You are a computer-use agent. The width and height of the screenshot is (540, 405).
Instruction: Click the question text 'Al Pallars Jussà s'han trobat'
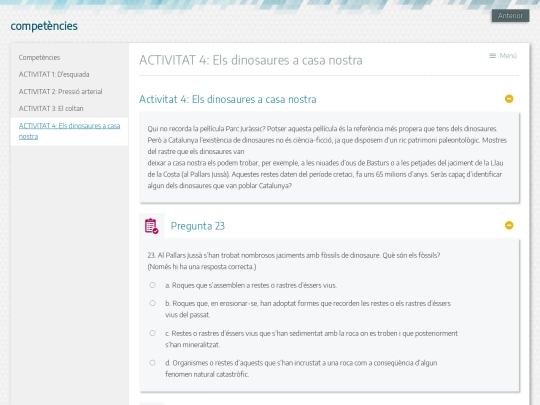coord(294,255)
